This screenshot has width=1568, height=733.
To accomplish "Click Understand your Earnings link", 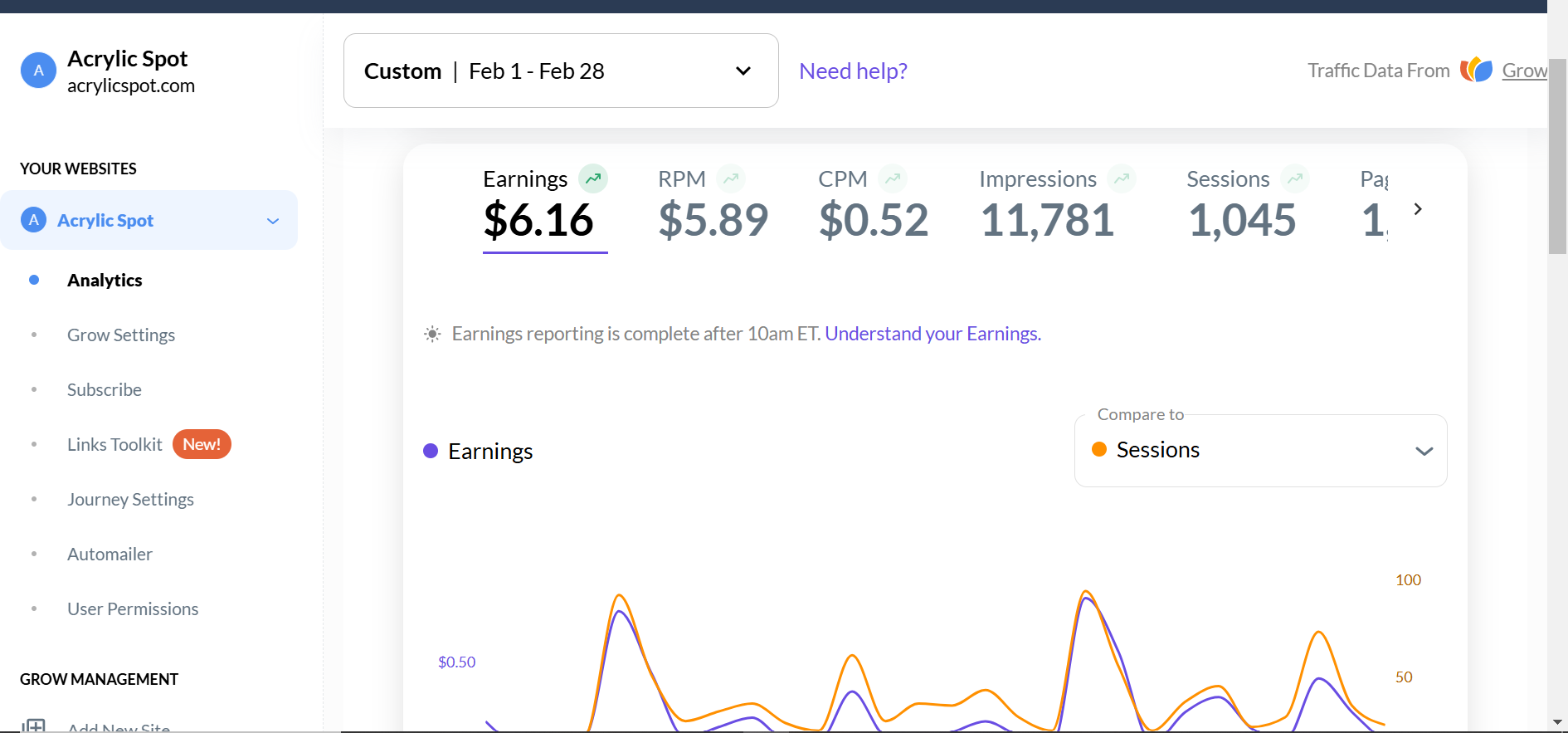I will coord(933,334).
